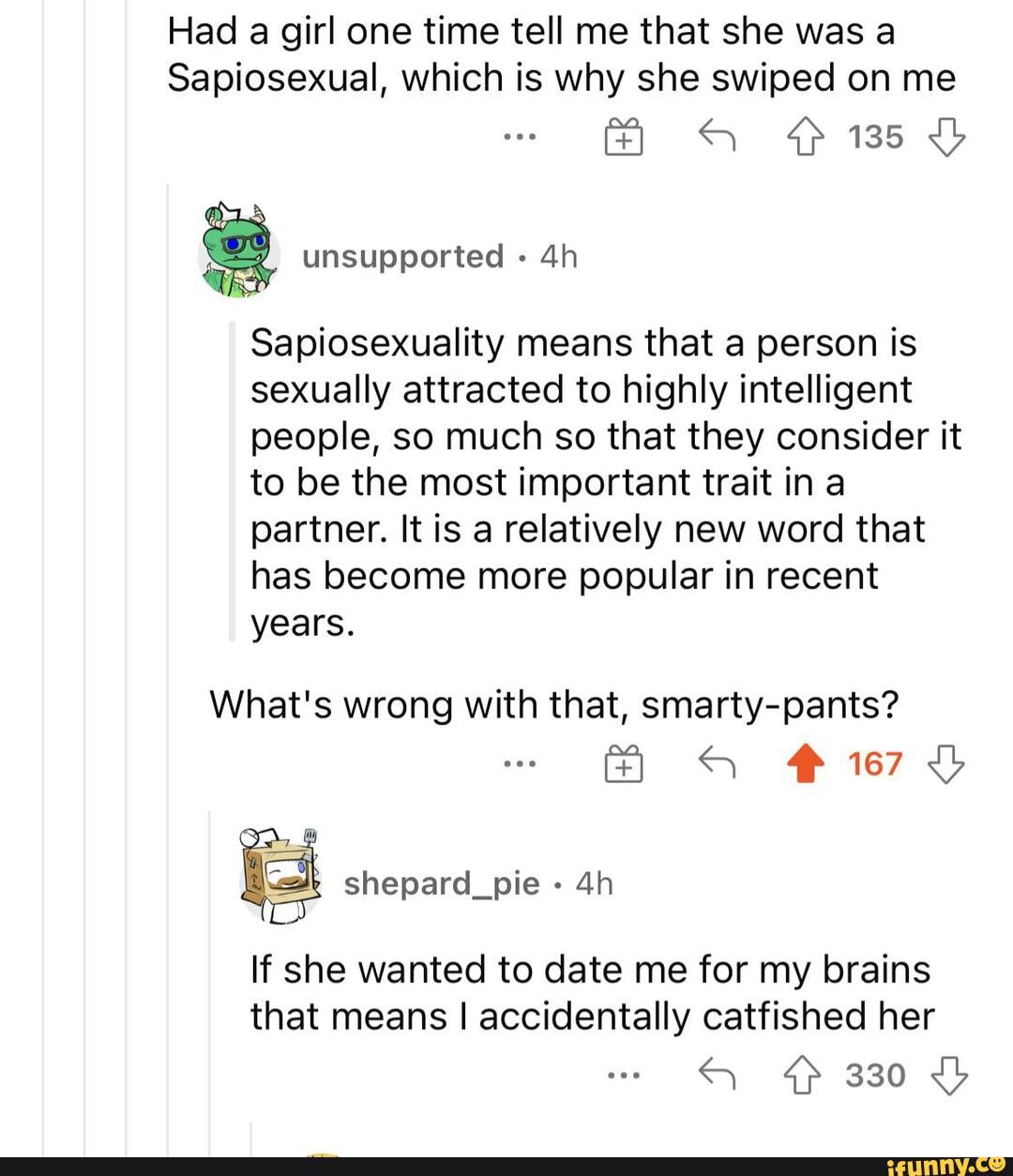Click the gift award icon on the top comment
The width and height of the screenshot is (1013, 1176).
pyautogui.click(x=624, y=137)
